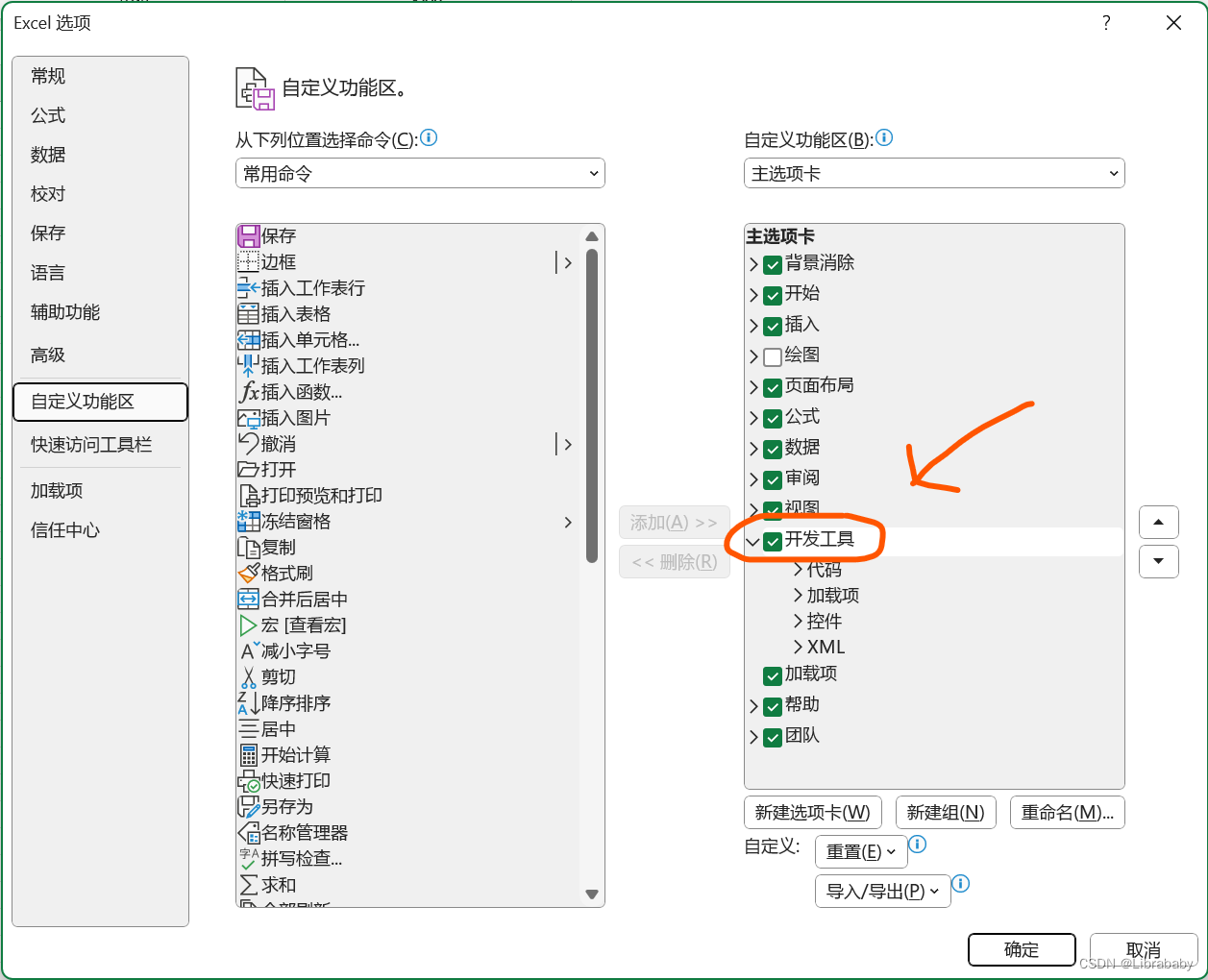Click the 确定 button
Screen dimensions: 1208x980
(1022, 949)
